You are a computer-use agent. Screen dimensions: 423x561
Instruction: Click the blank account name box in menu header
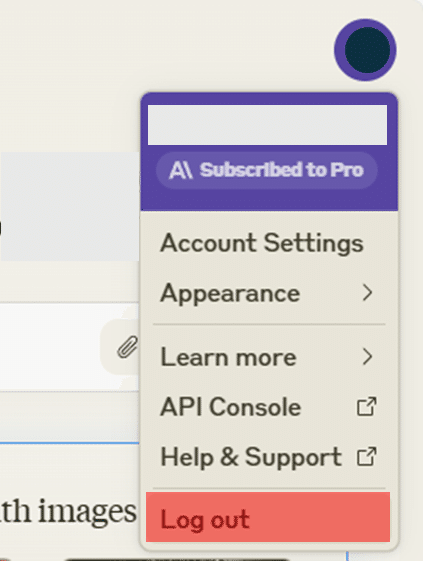tap(267, 125)
